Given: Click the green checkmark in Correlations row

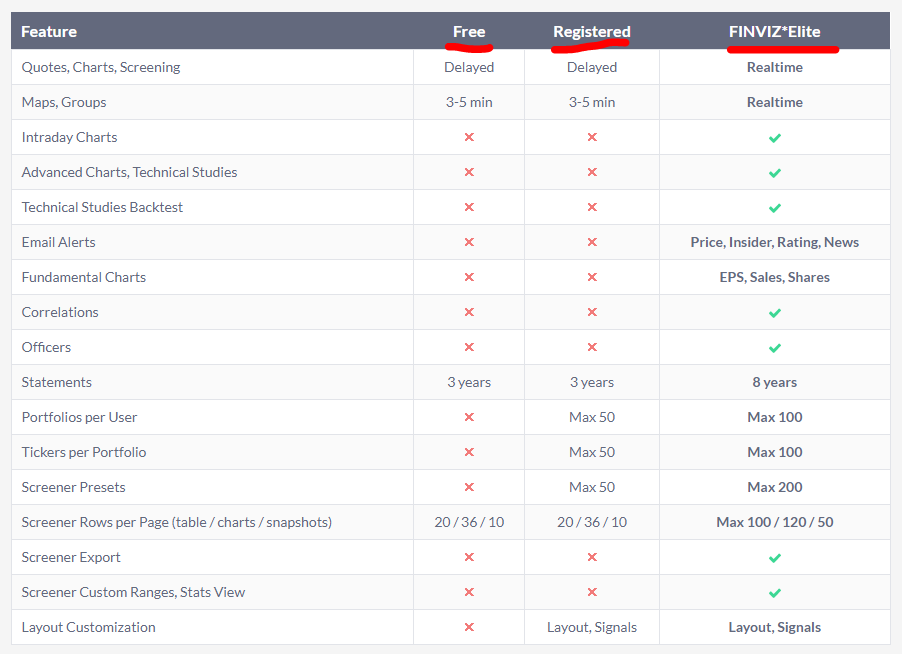Looking at the screenshot, I should 775,313.
